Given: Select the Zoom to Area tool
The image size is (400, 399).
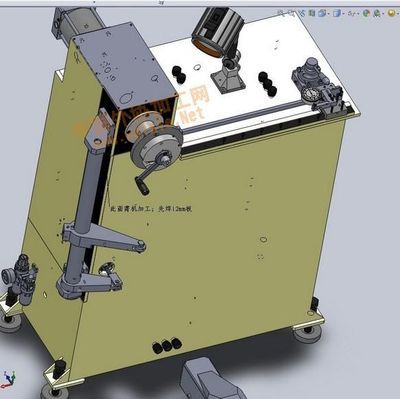Looking at the screenshot, I should [x=291, y=13].
